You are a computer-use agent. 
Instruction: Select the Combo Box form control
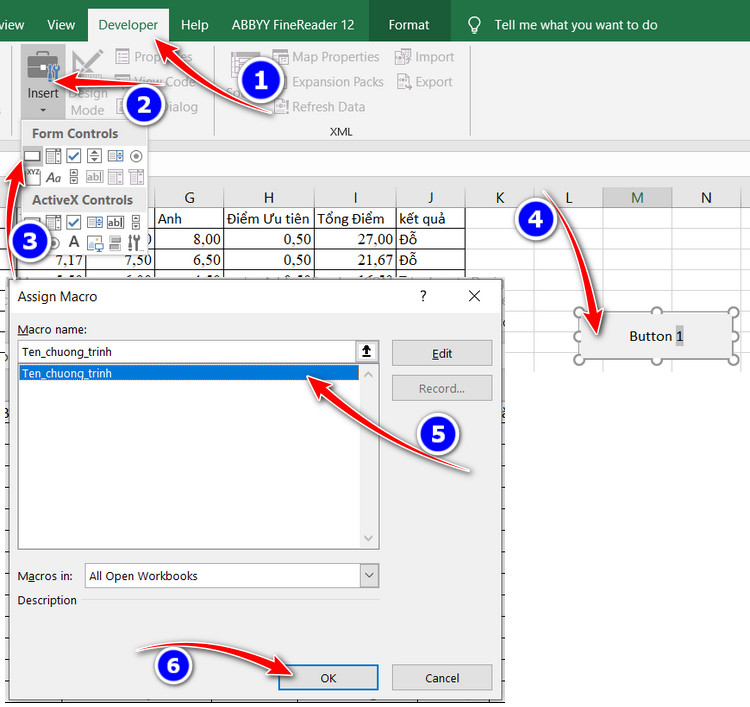click(x=53, y=156)
